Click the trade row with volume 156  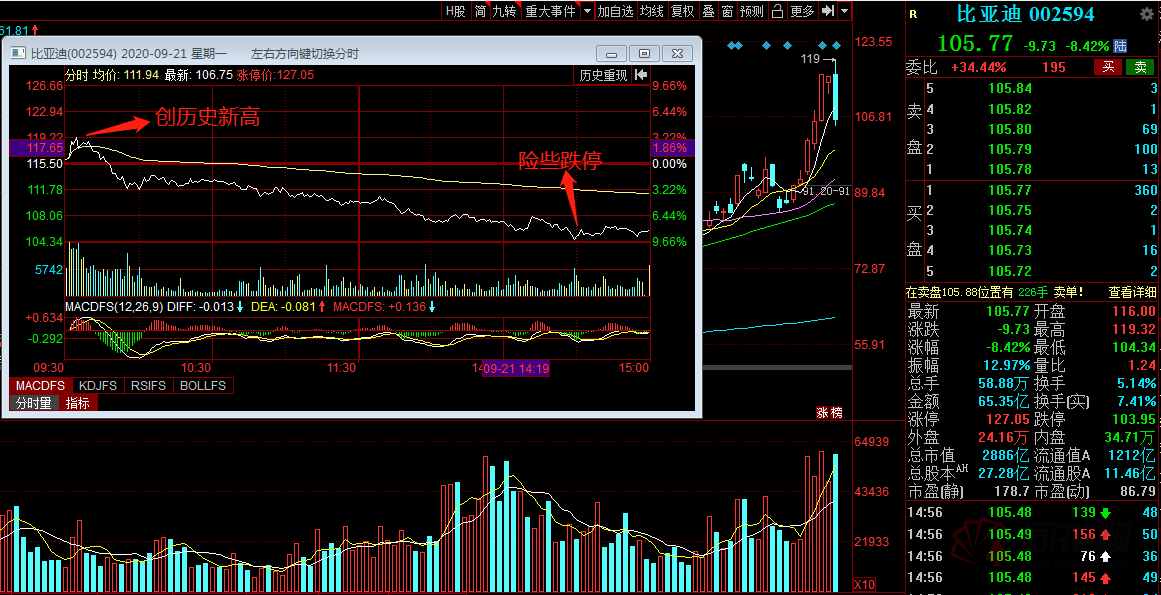click(1033, 534)
